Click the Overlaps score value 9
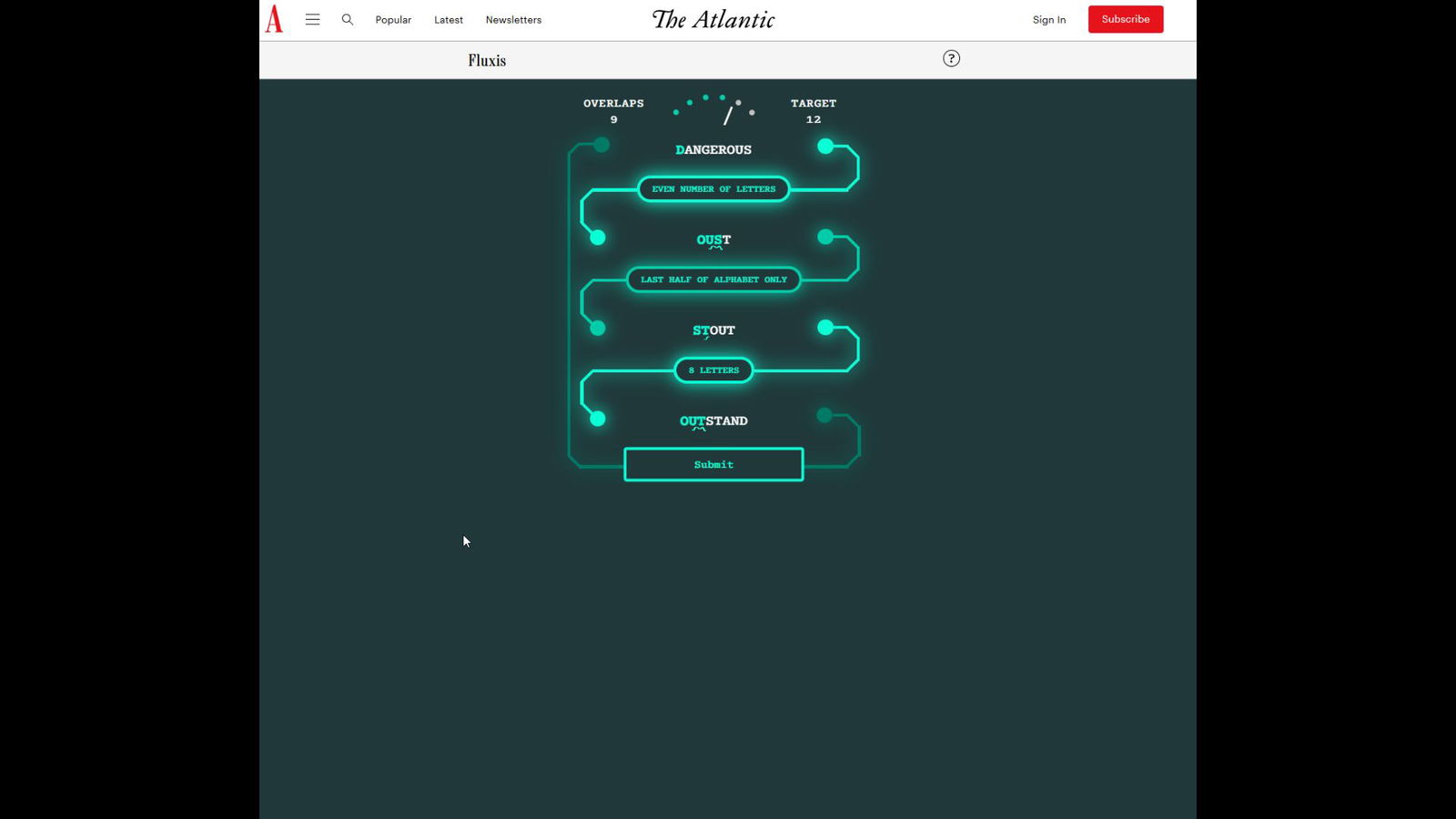The width and height of the screenshot is (1456, 819). 613,119
